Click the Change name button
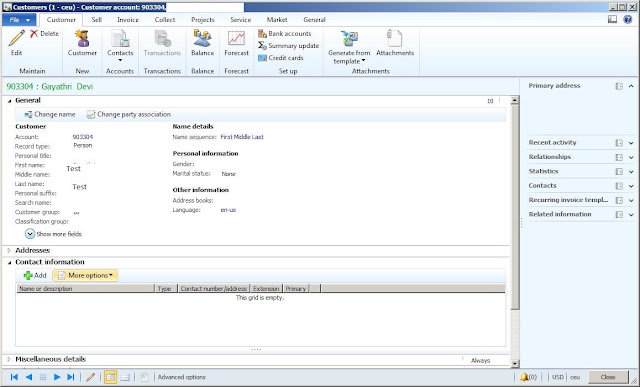640x387 pixels. (x=50, y=115)
